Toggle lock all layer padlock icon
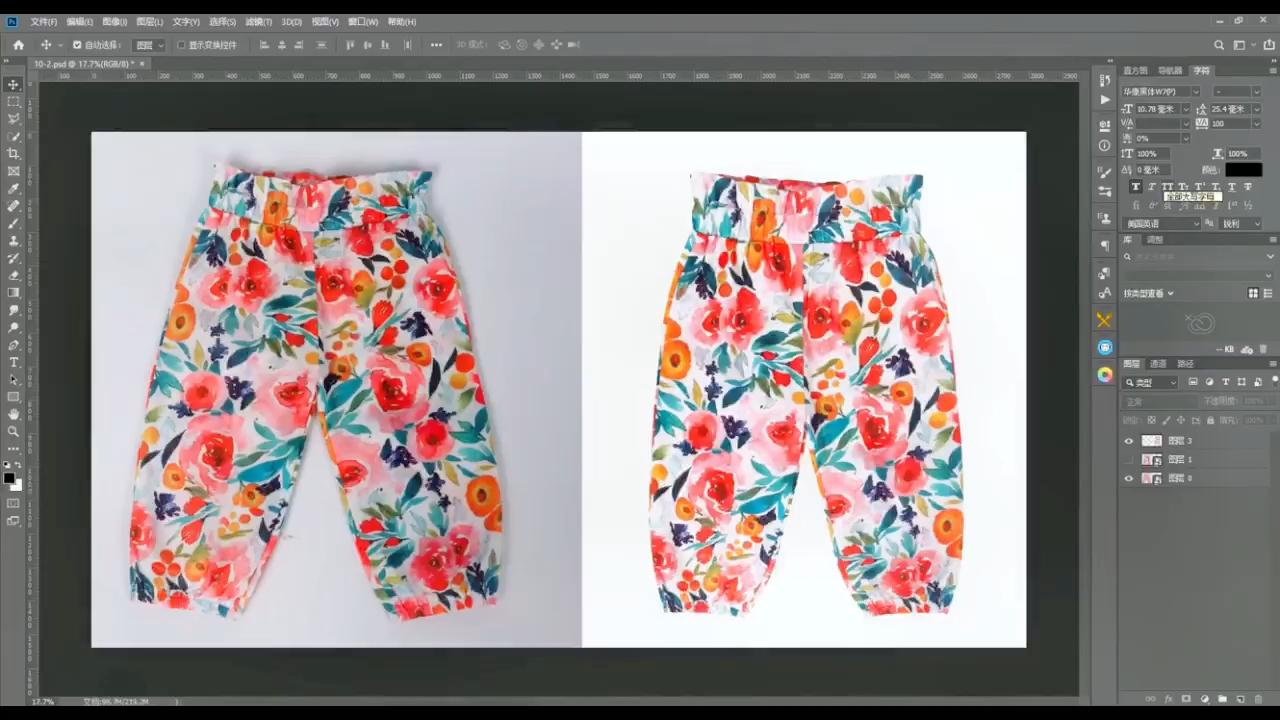 coord(1210,420)
